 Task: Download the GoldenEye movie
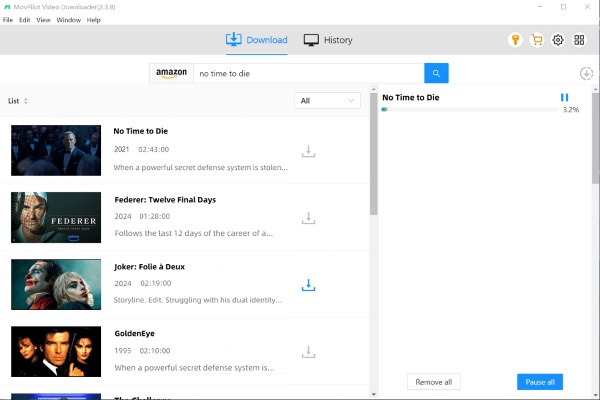tap(308, 352)
